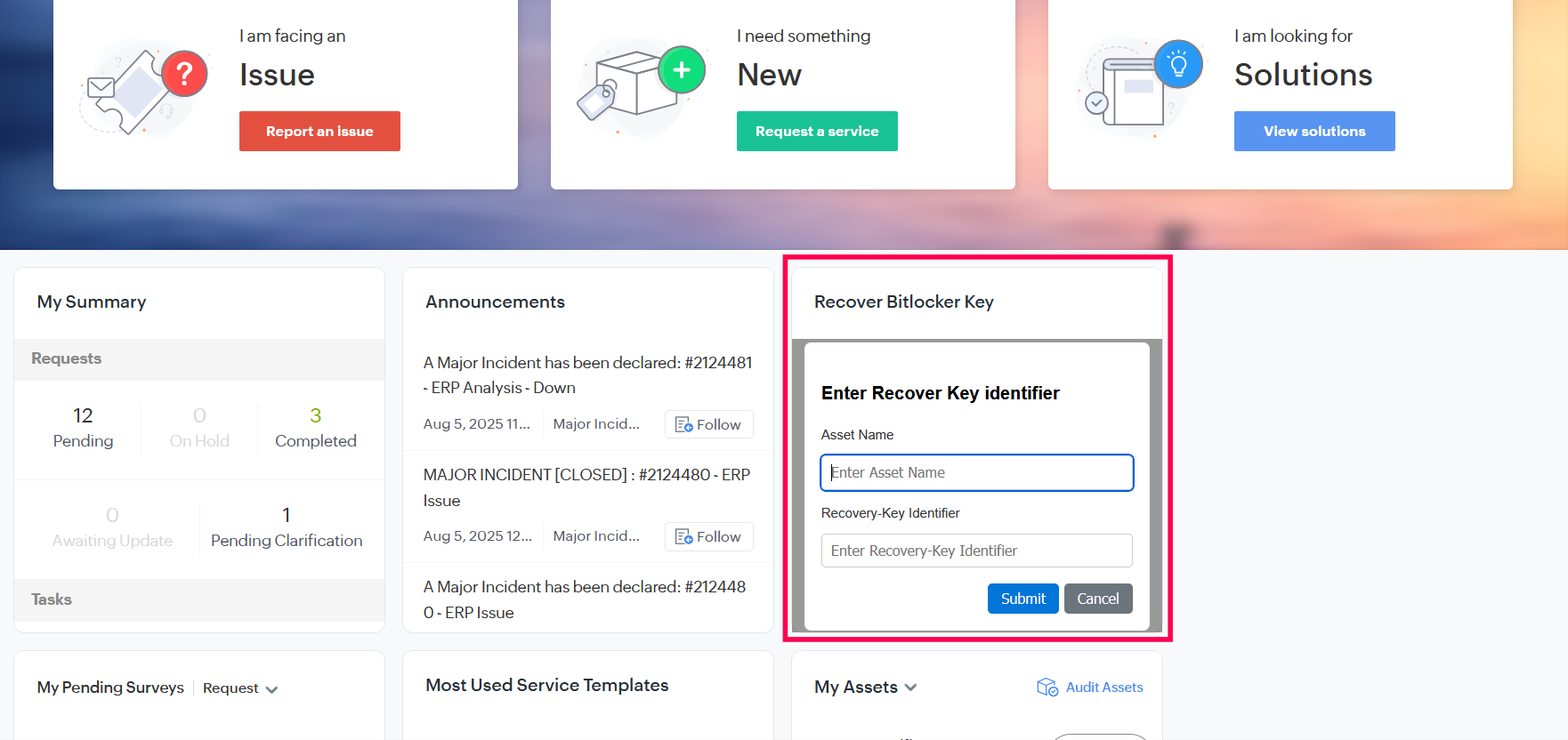Click the Report an issue button
The height and width of the screenshot is (740, 1568).
[319, 131]
